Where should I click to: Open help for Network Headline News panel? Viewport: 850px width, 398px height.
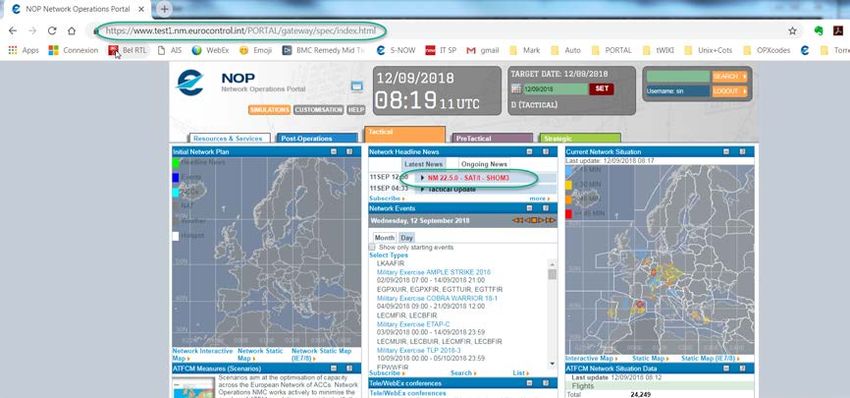(545, 152)
